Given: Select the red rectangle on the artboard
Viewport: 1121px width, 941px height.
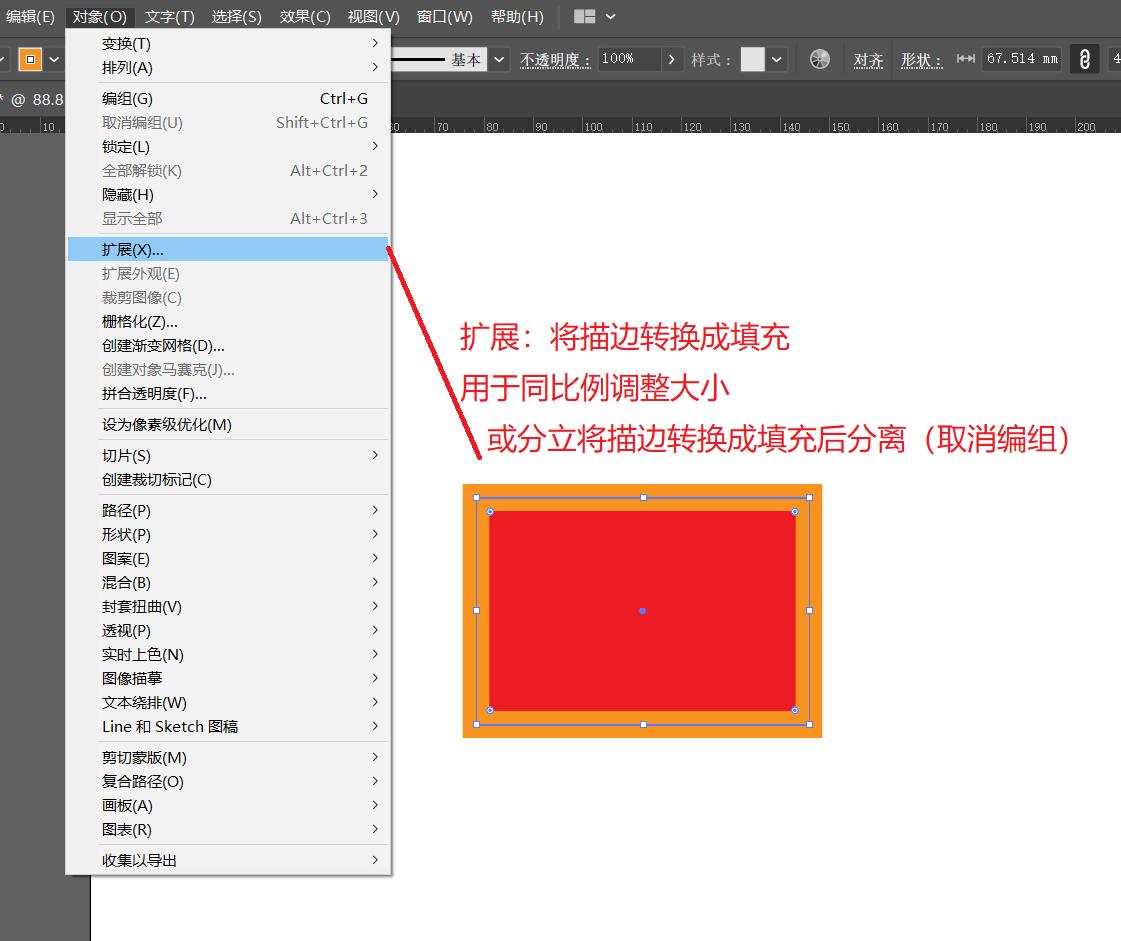Looking at the screenshot, I should point(641,611).
